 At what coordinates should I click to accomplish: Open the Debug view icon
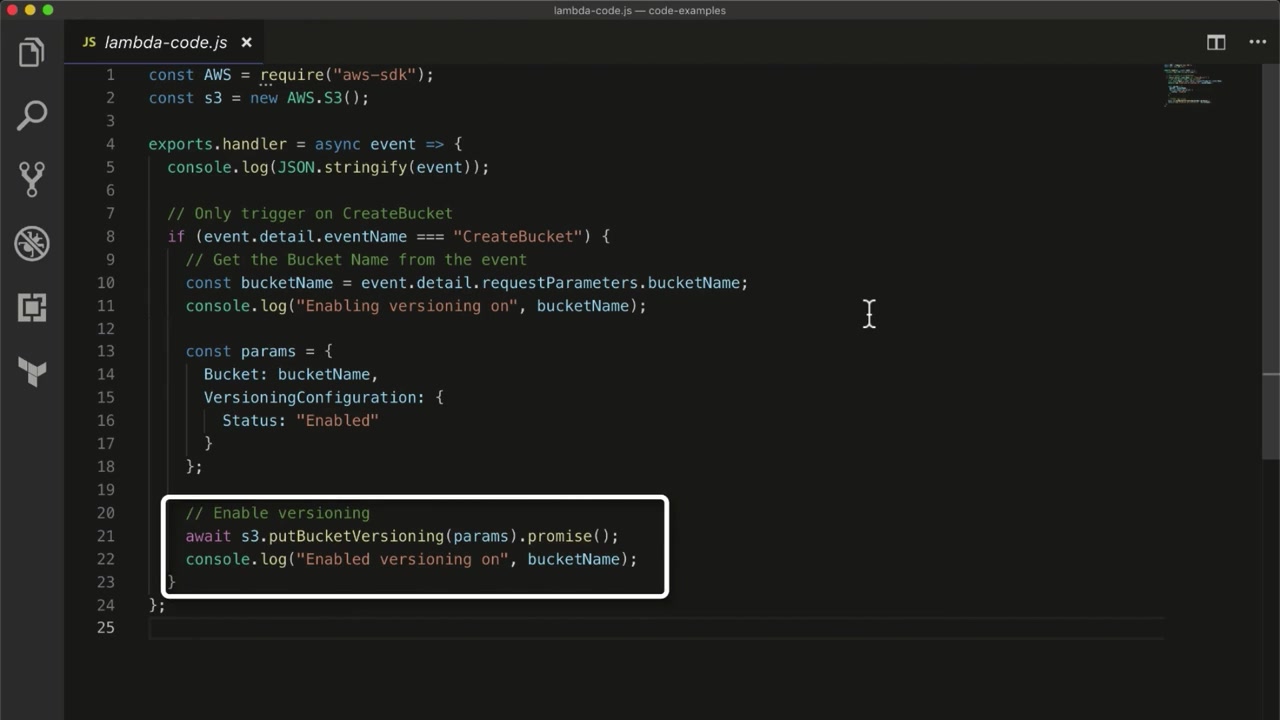(x=32, y=243)
